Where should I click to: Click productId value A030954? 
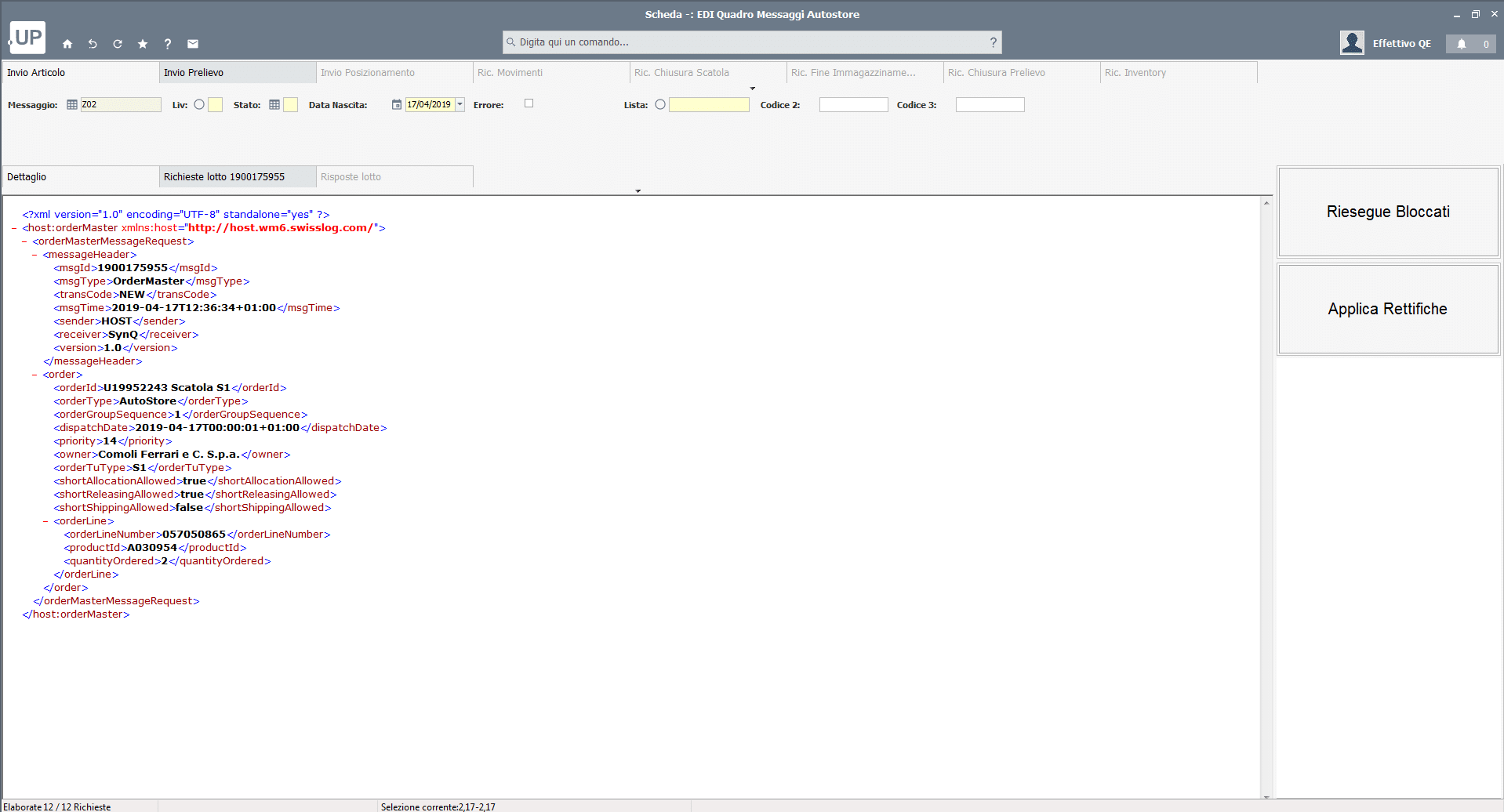152,548
